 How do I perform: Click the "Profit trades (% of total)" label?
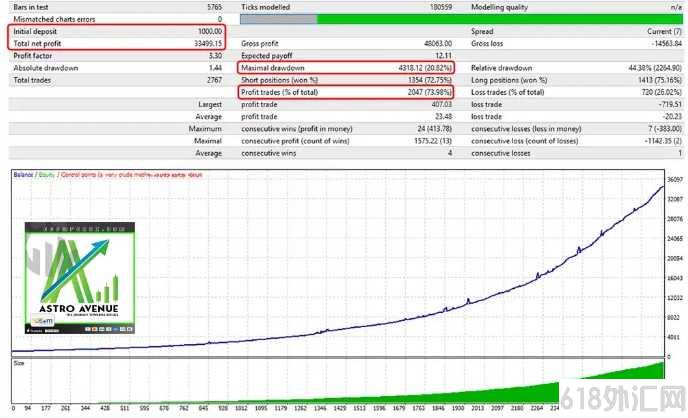click(x=280, y=92)
